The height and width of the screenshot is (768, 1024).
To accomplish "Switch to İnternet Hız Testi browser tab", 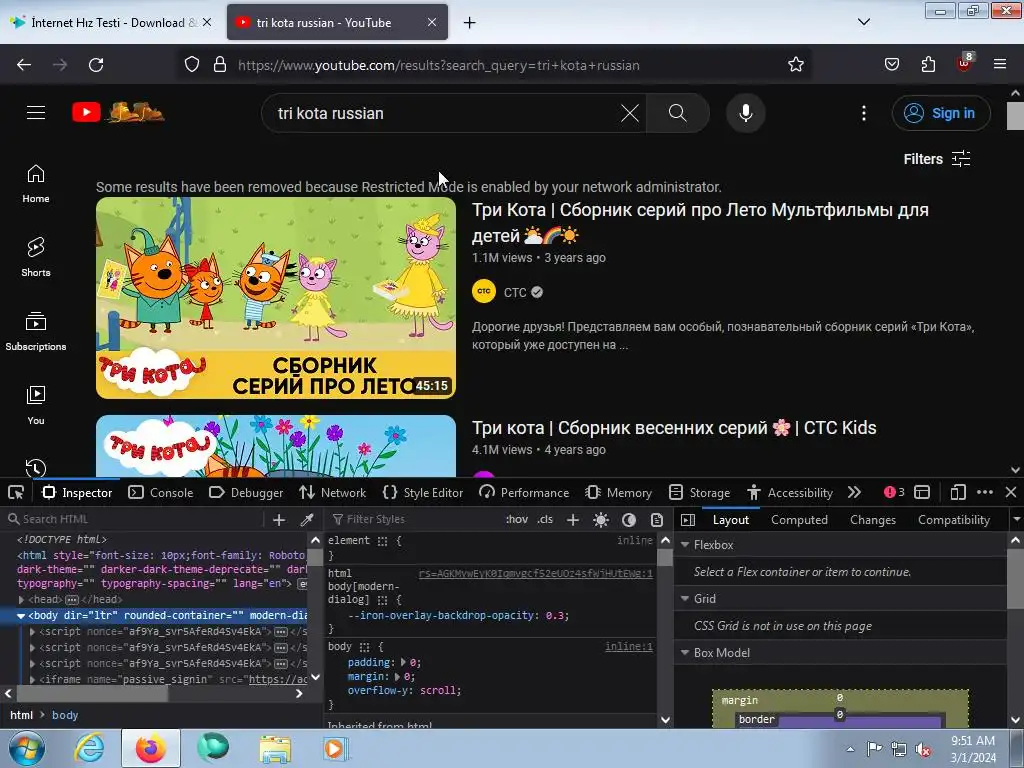I will (x=111, y=22).
